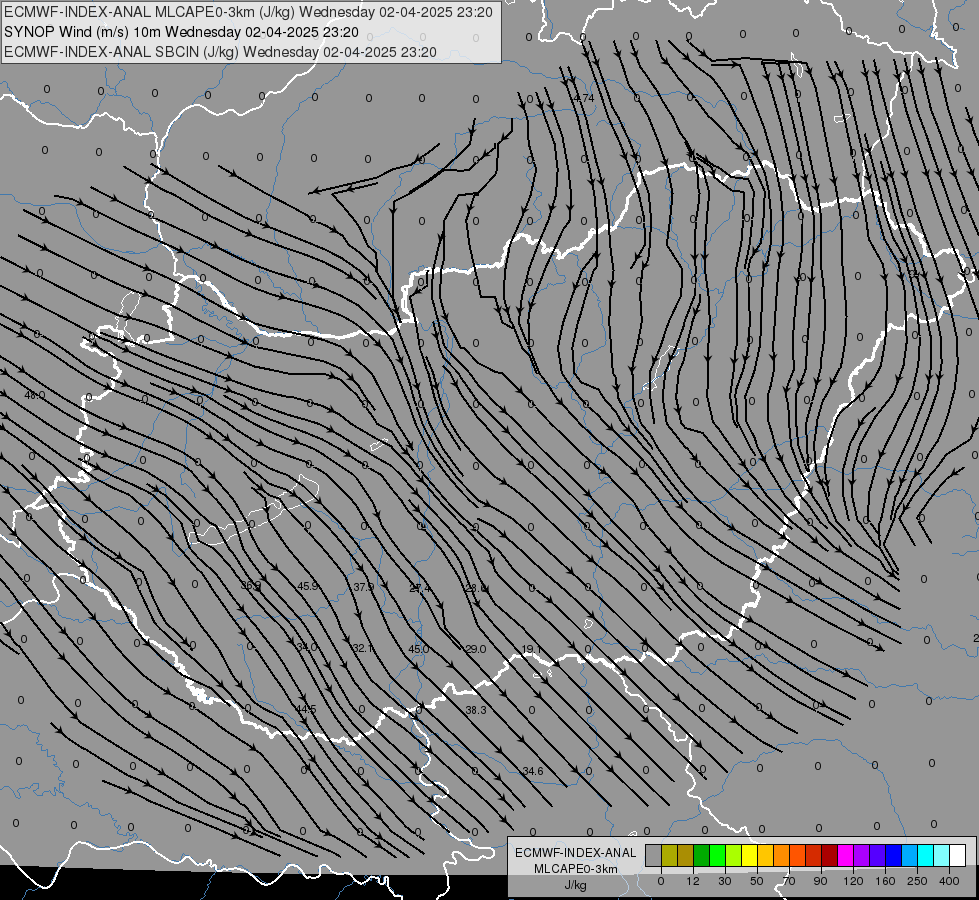979x900 pixels.
Task: Click the legend tick label 400
Action: click(x=949, y=881)
